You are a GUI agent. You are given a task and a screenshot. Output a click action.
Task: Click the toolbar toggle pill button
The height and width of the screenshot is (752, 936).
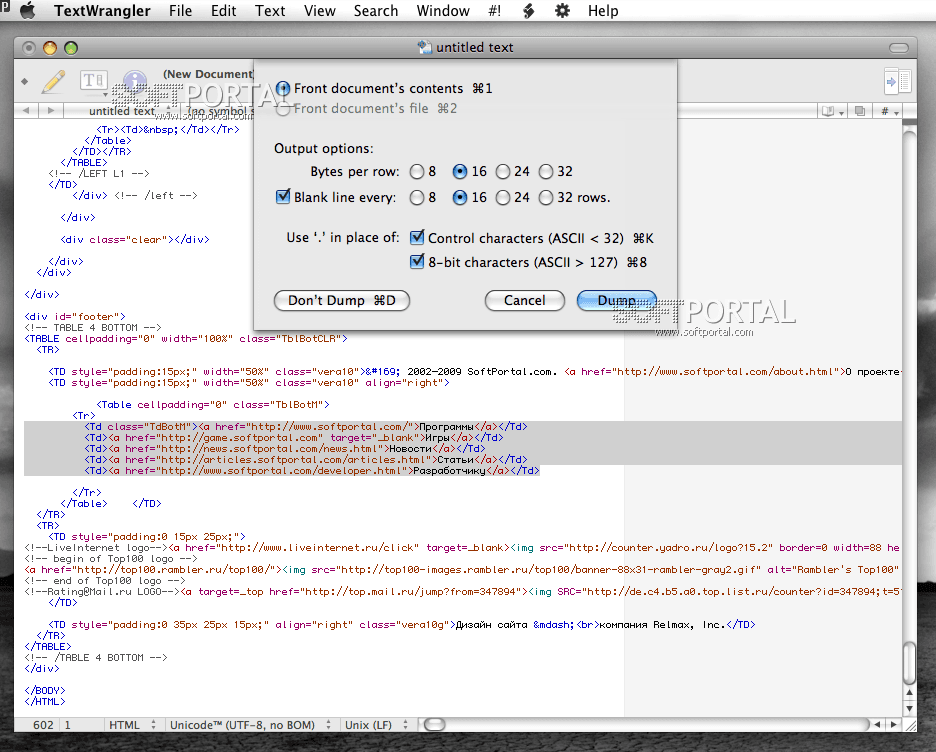pos(898,48)
